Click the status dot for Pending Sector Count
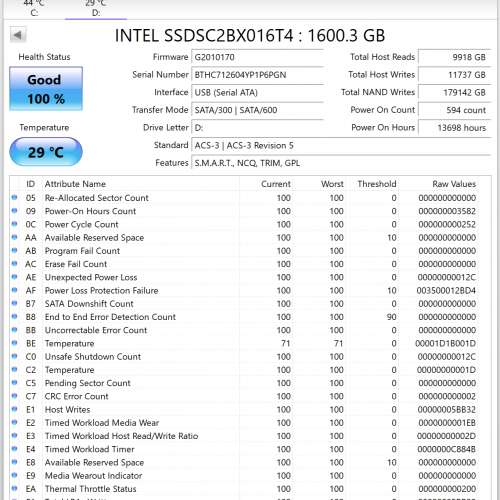Screen dimensions: 500x500 pyautogui.click(x=14, y=382)
